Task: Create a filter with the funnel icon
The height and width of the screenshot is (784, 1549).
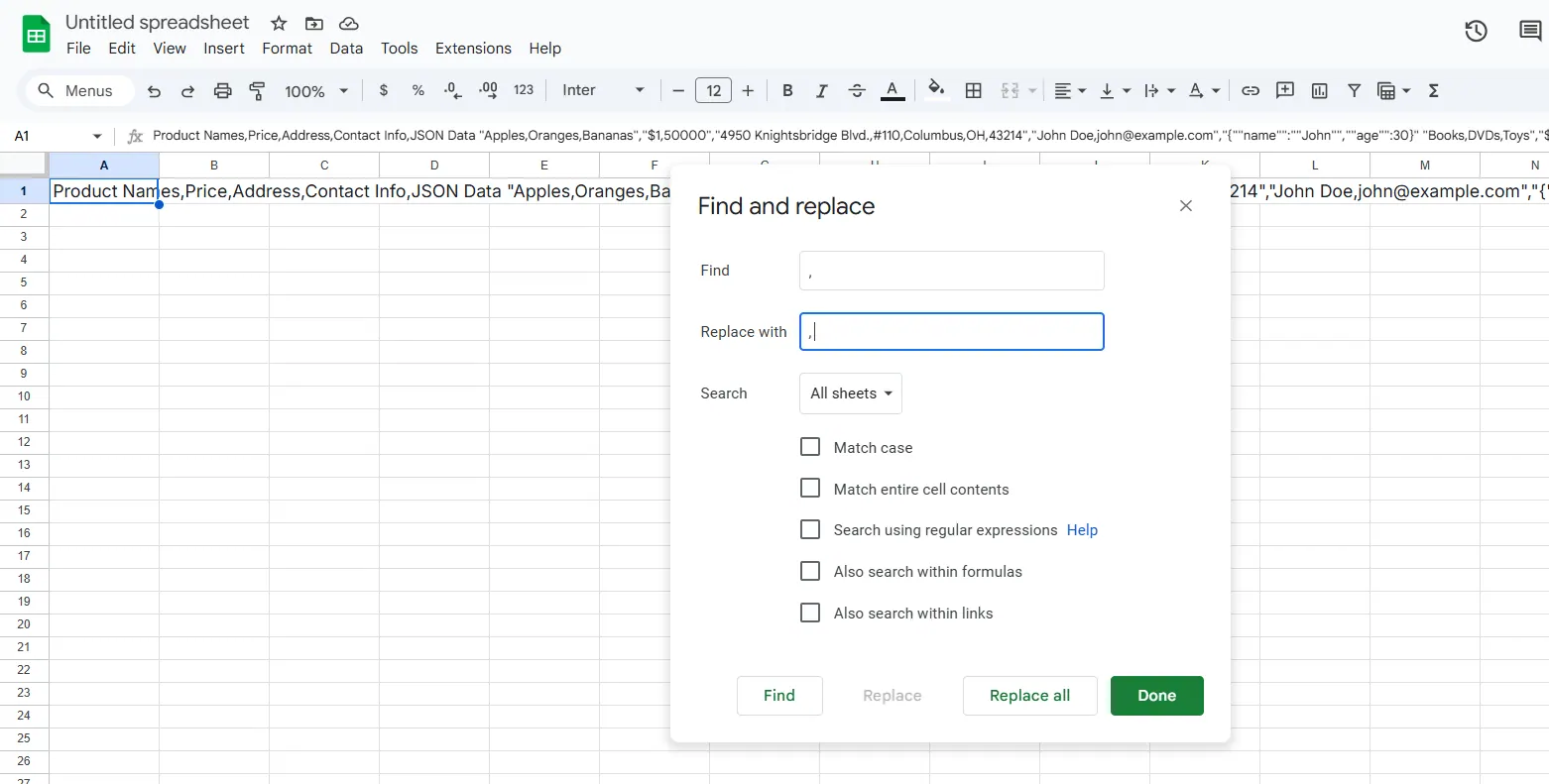Action: (1354, 91)
